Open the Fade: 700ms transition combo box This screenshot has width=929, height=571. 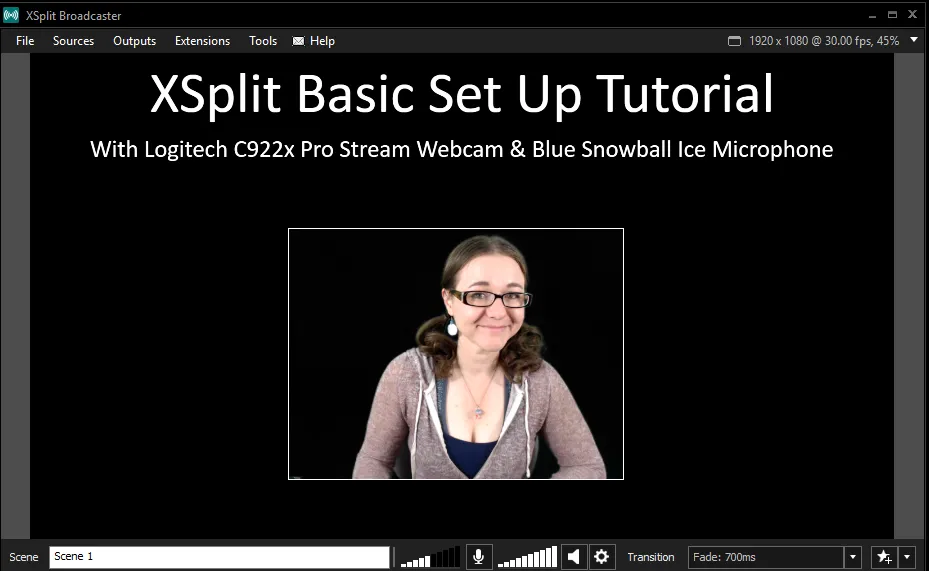765,557
